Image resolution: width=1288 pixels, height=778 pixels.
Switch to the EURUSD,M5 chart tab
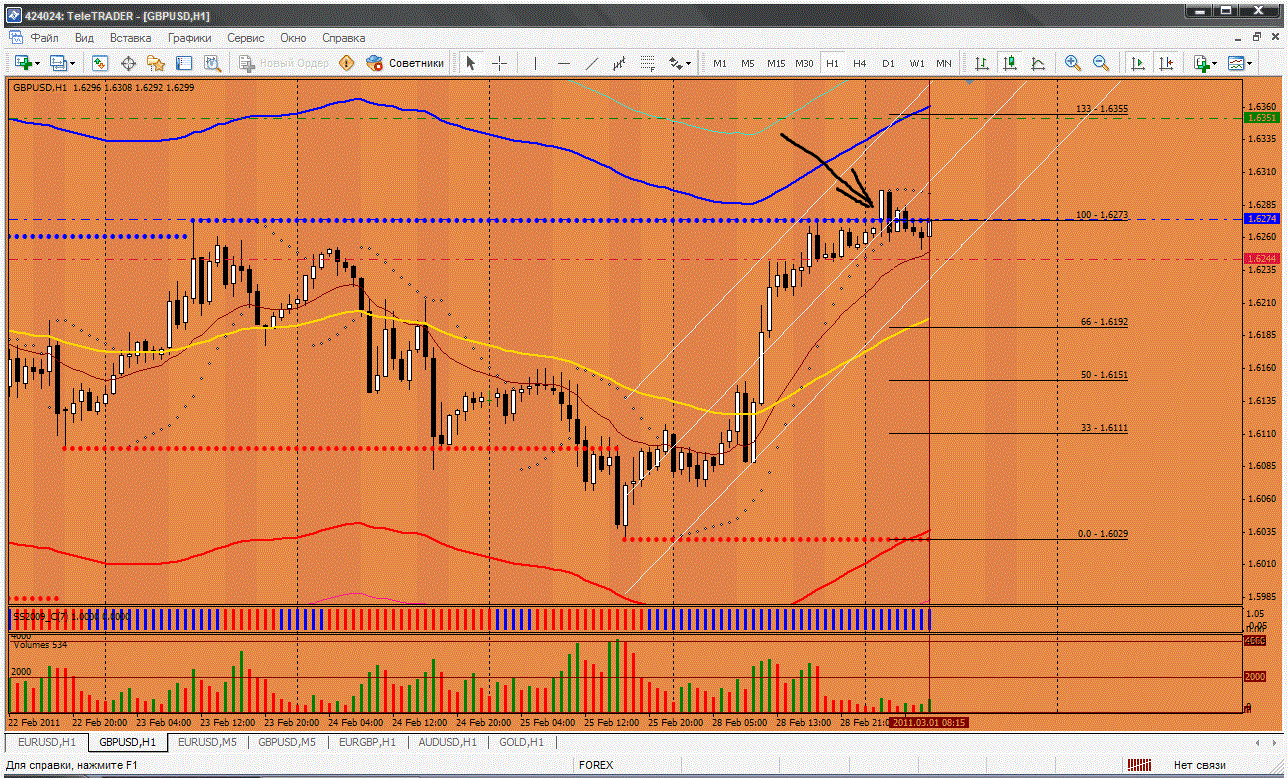tap(206, 742)
